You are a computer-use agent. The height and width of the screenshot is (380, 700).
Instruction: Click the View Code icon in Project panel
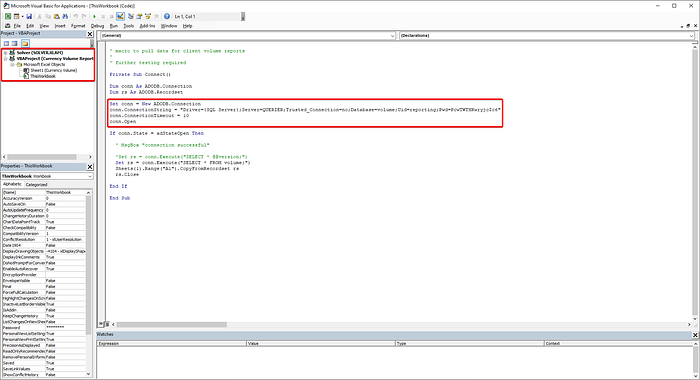pyautogui.click(x=6, y=43)
